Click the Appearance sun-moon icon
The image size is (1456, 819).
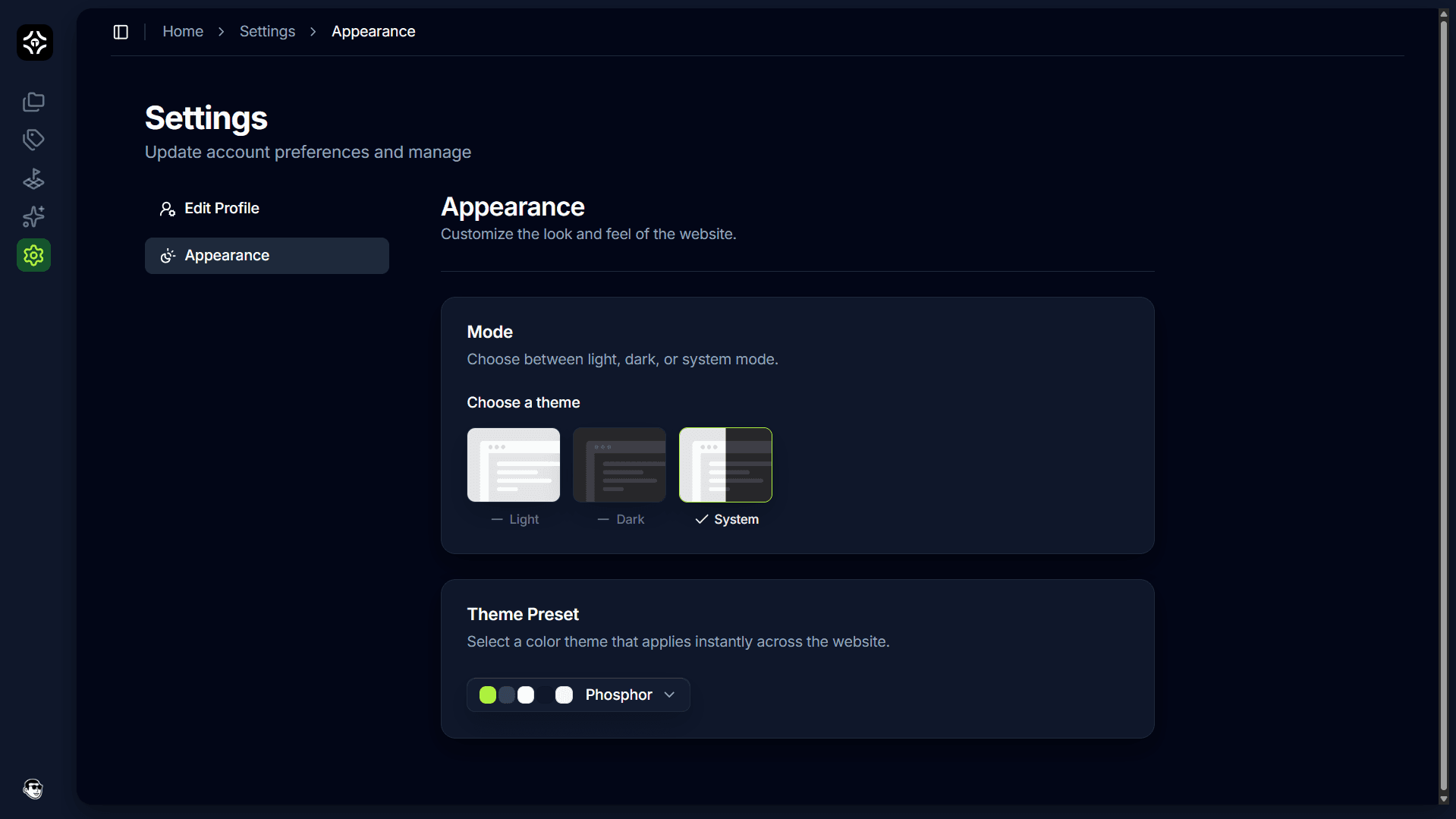[x=168, y=256]
